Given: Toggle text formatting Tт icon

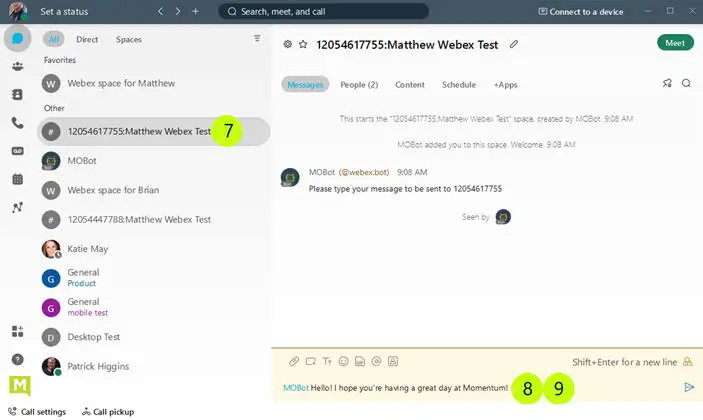Looking at the screenshot, I should [327, 361].
